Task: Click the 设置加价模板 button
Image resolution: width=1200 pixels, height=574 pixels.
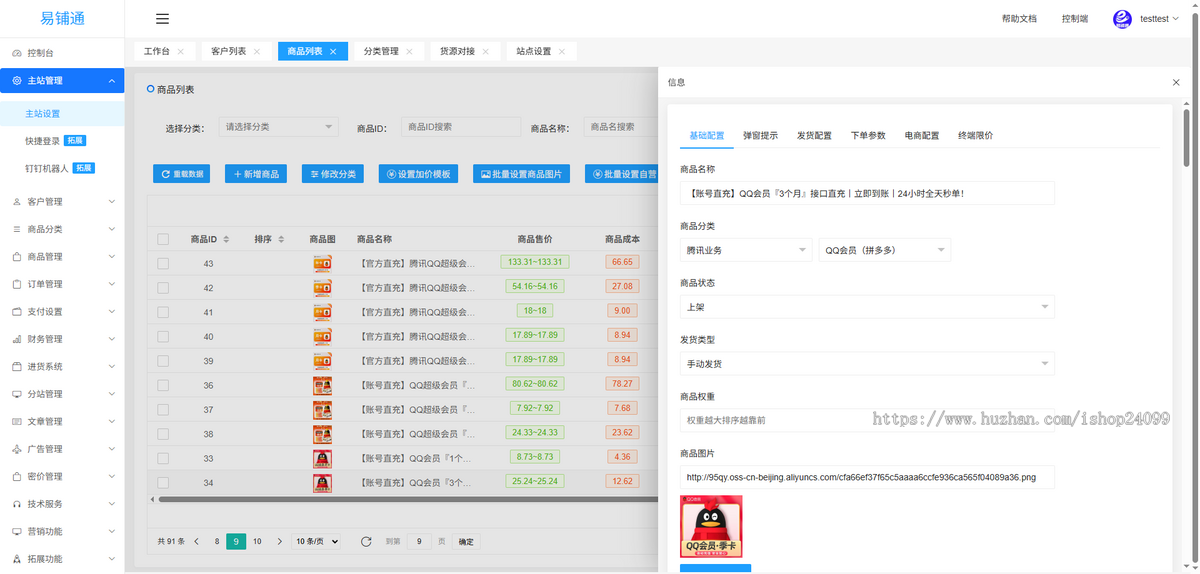Action: tap(418, 174)
